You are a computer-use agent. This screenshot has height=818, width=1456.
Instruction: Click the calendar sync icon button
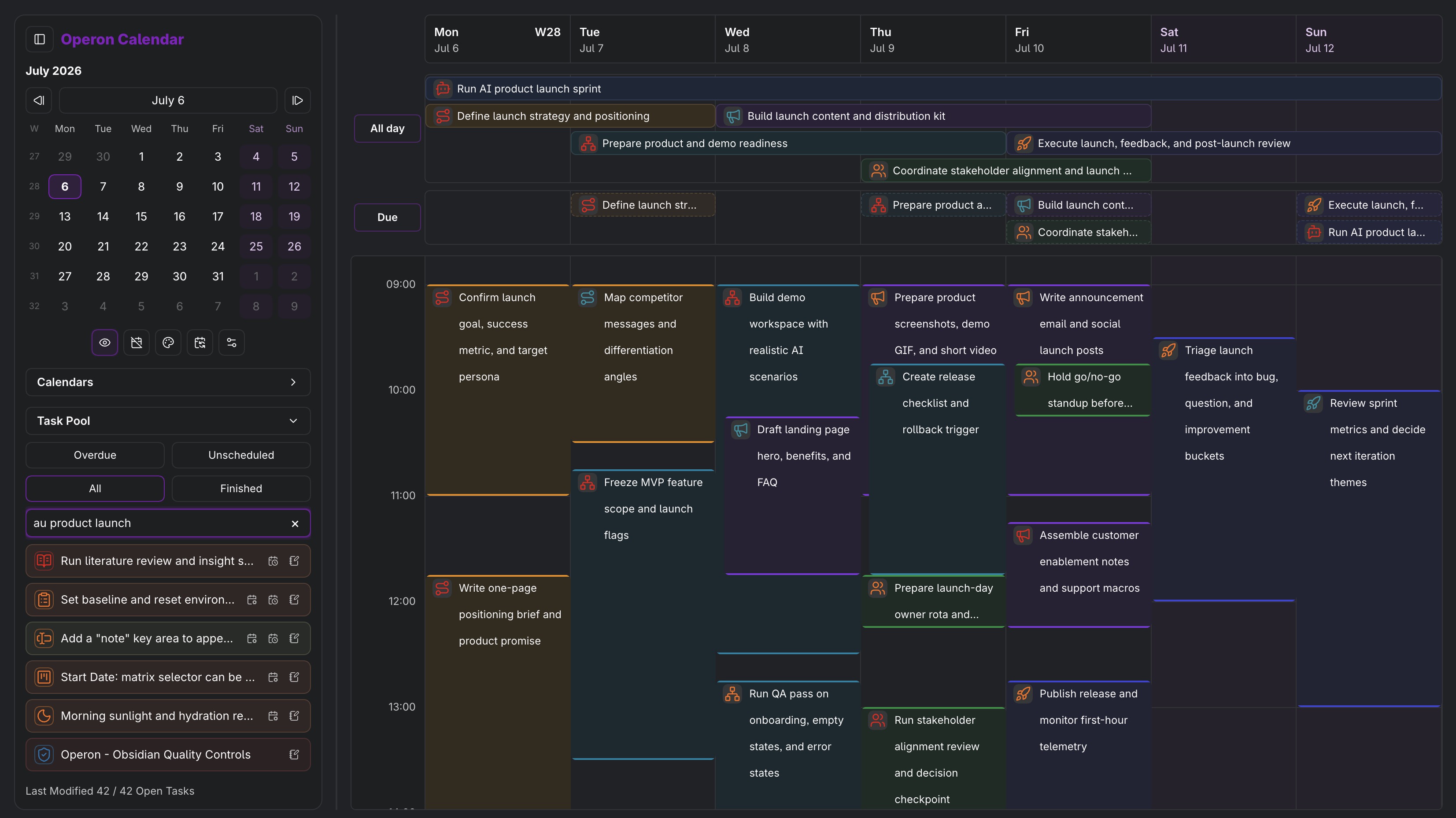tap(200, 343)
